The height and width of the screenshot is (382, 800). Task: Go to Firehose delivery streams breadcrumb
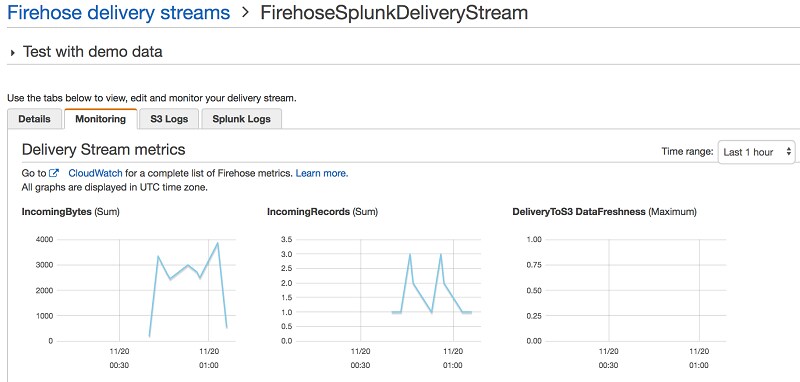coord(118,12)
